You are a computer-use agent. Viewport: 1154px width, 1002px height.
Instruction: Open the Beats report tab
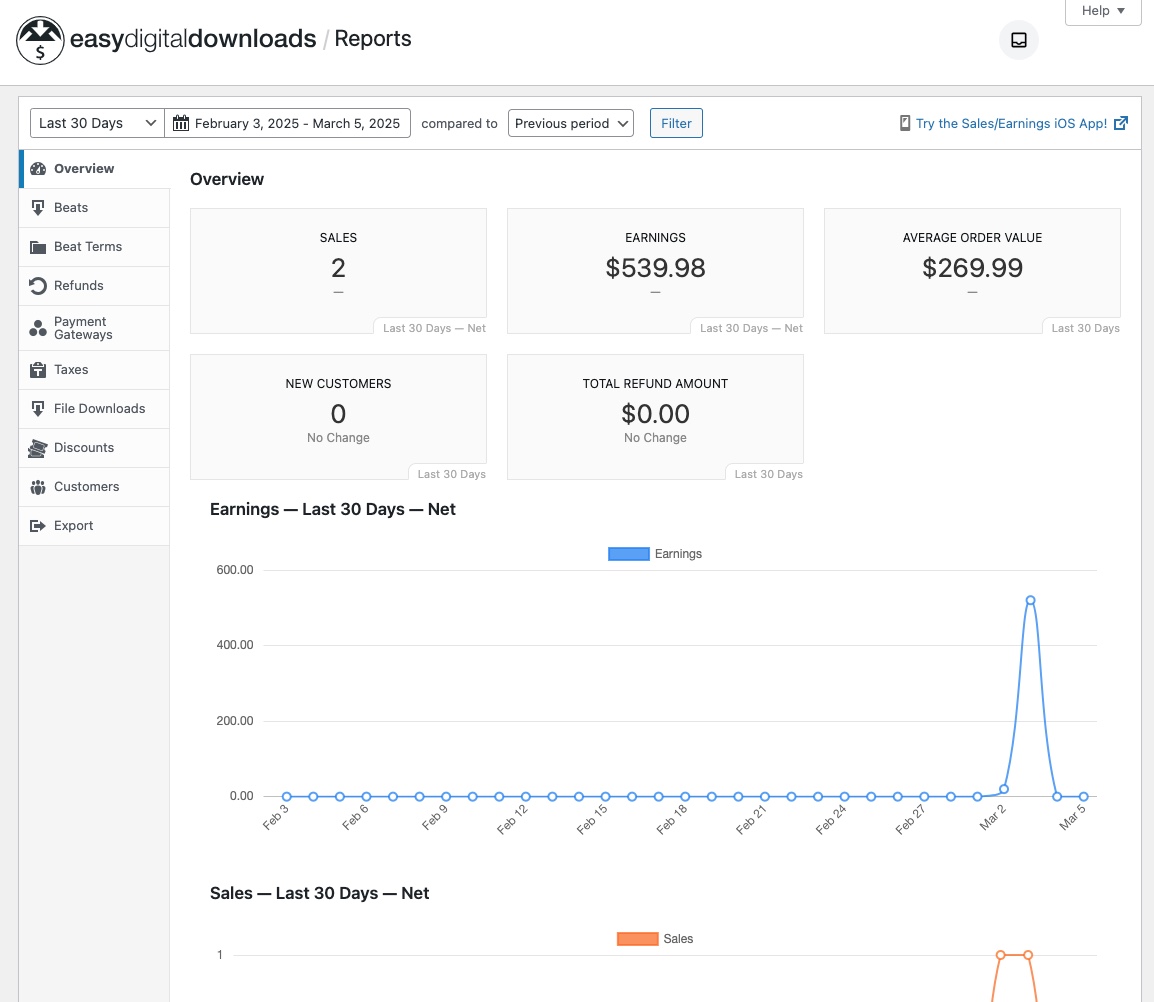click(x=94, y=208)
